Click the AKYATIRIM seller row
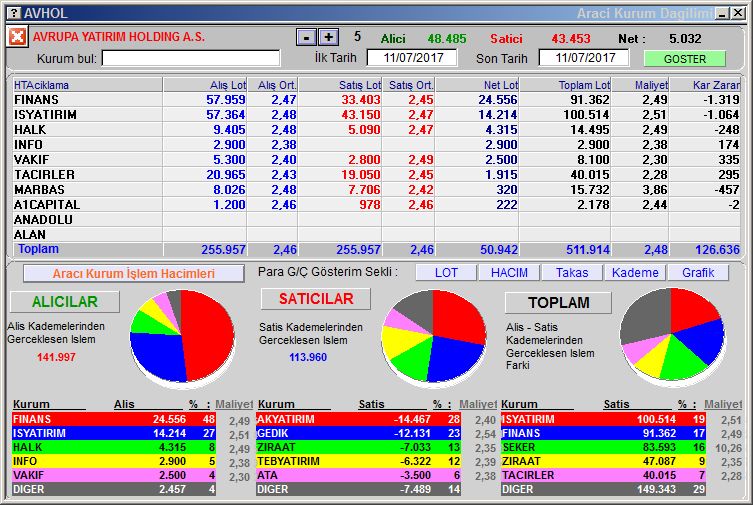This screenshot has height=505, width=753. [358, 419]
